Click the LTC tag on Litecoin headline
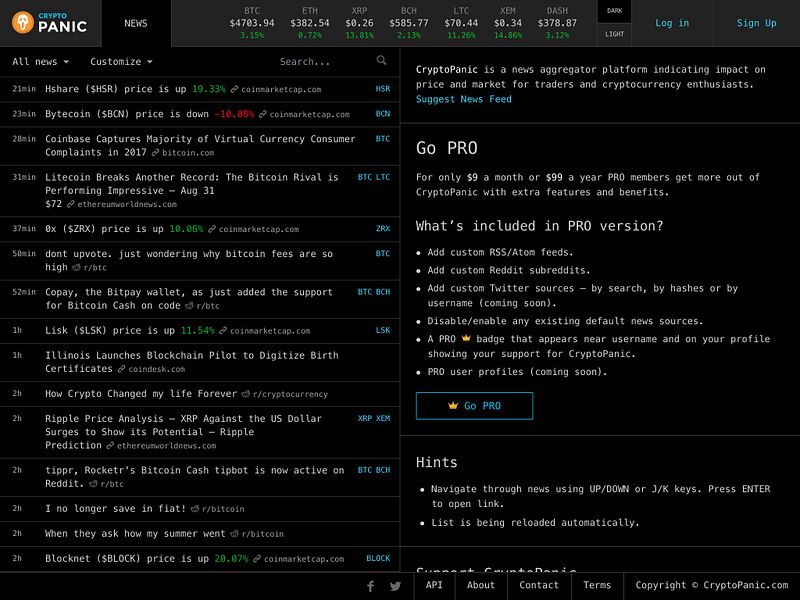The image size is (800, 600). coord(383,177)
